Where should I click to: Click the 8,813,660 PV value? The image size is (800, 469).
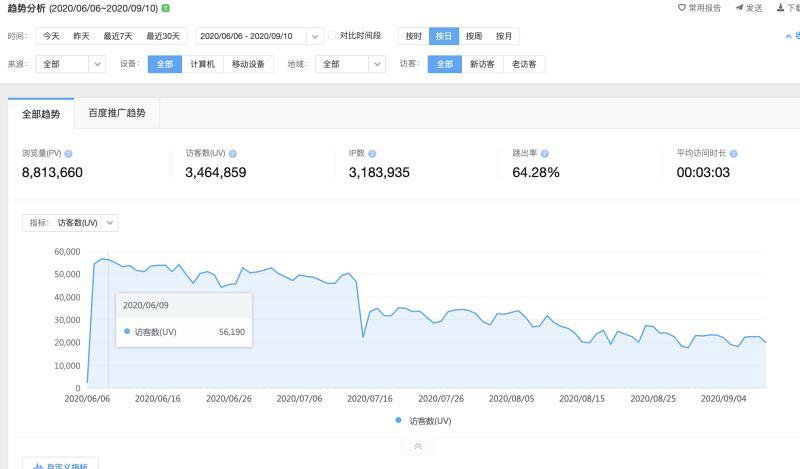click(x=52, y=172)
